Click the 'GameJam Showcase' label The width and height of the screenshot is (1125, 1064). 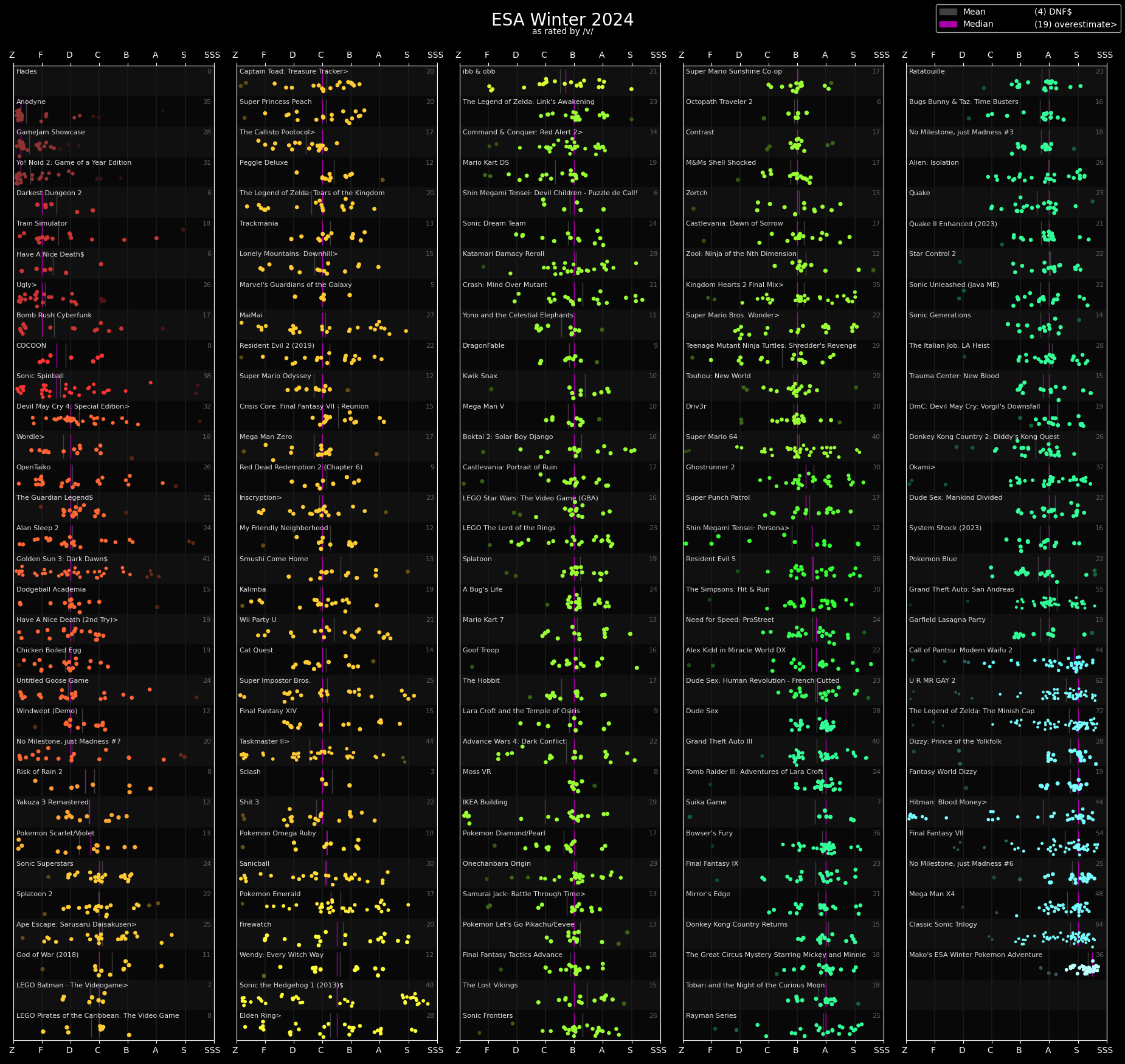(x=50, y=133)
